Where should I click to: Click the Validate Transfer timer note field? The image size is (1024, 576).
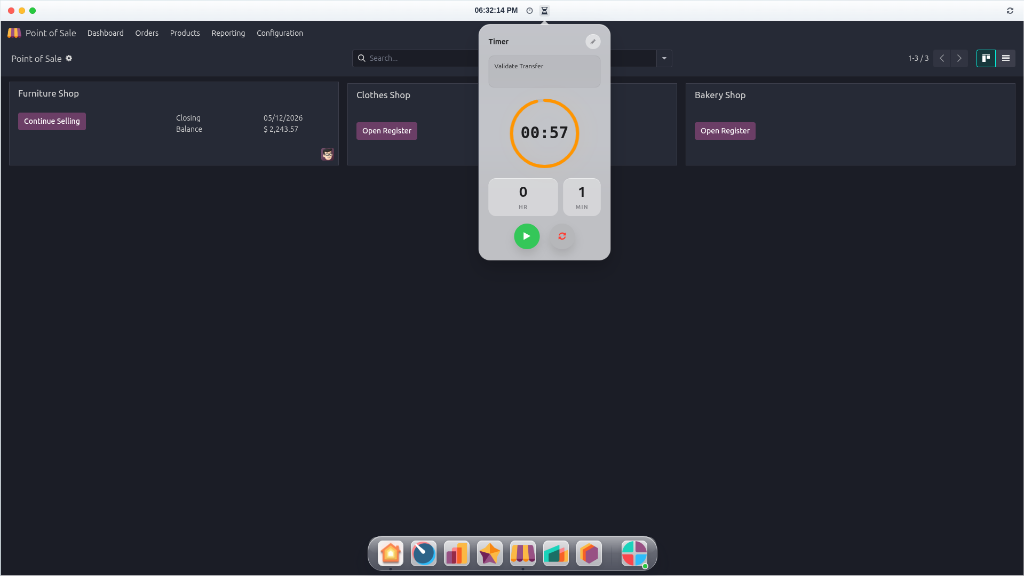[x=544, y=71]
